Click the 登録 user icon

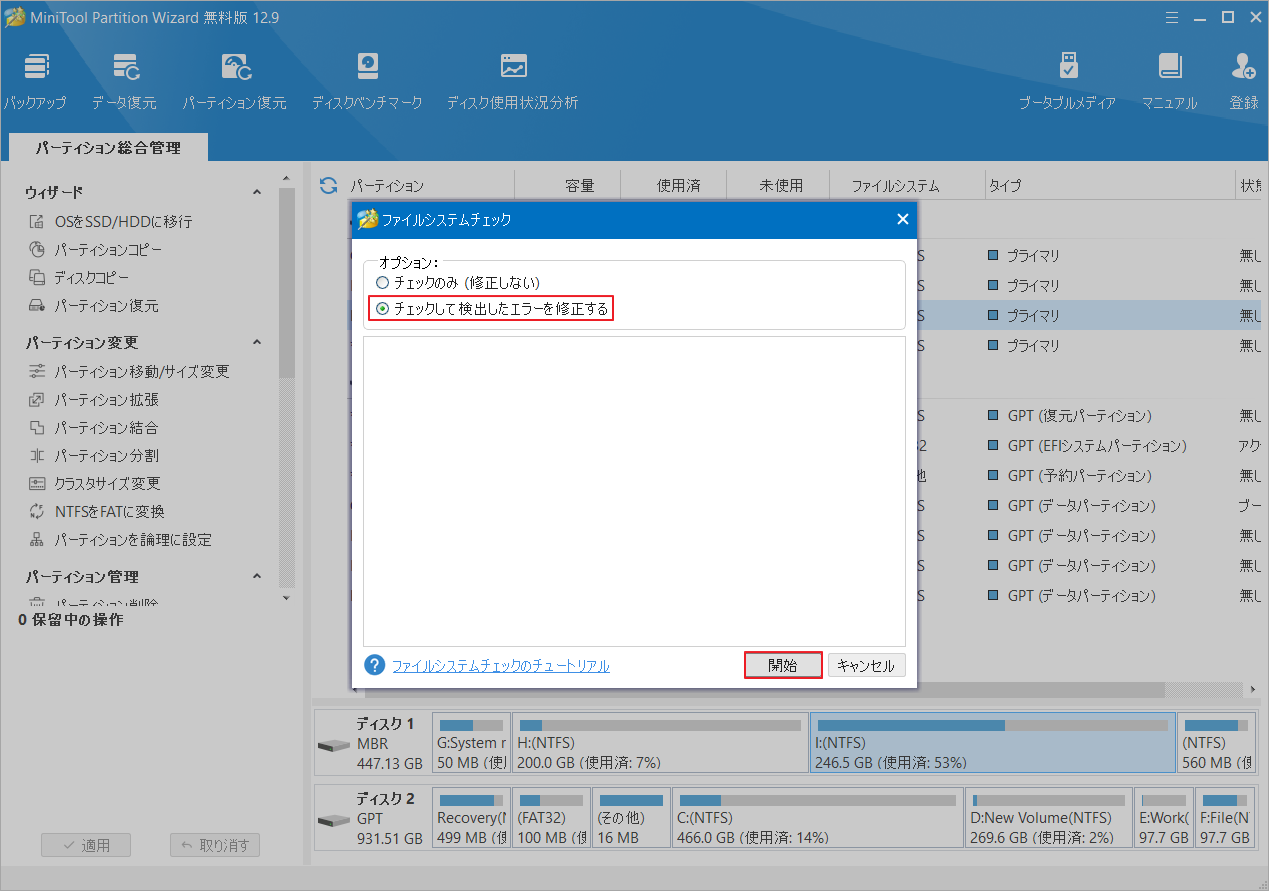click(1244, 81)
